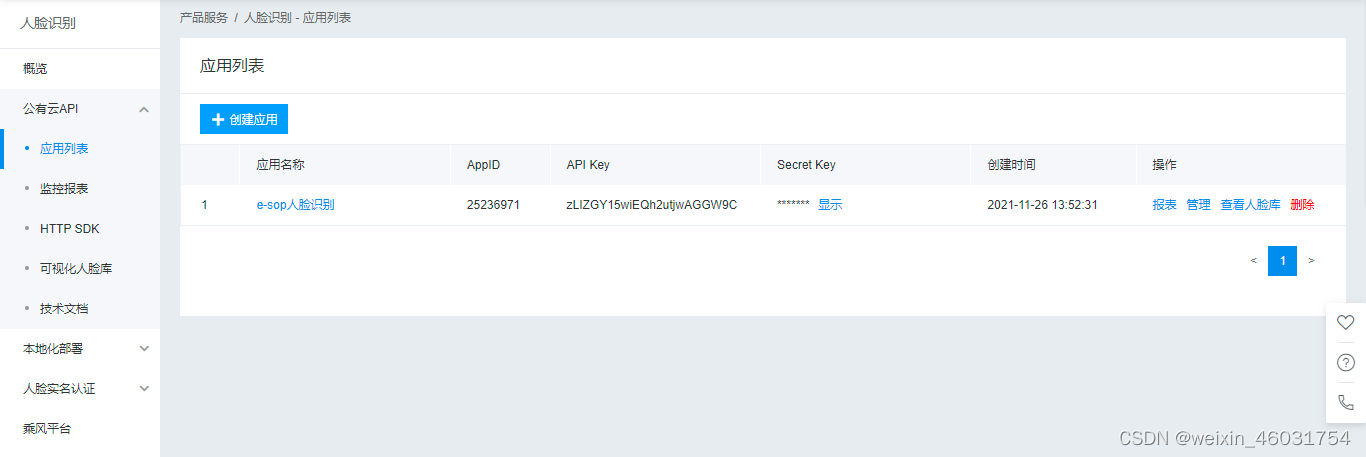The image size is (1366, 457).
Task: Expand the 本地化部署 section
Action: tap(144, 349)
